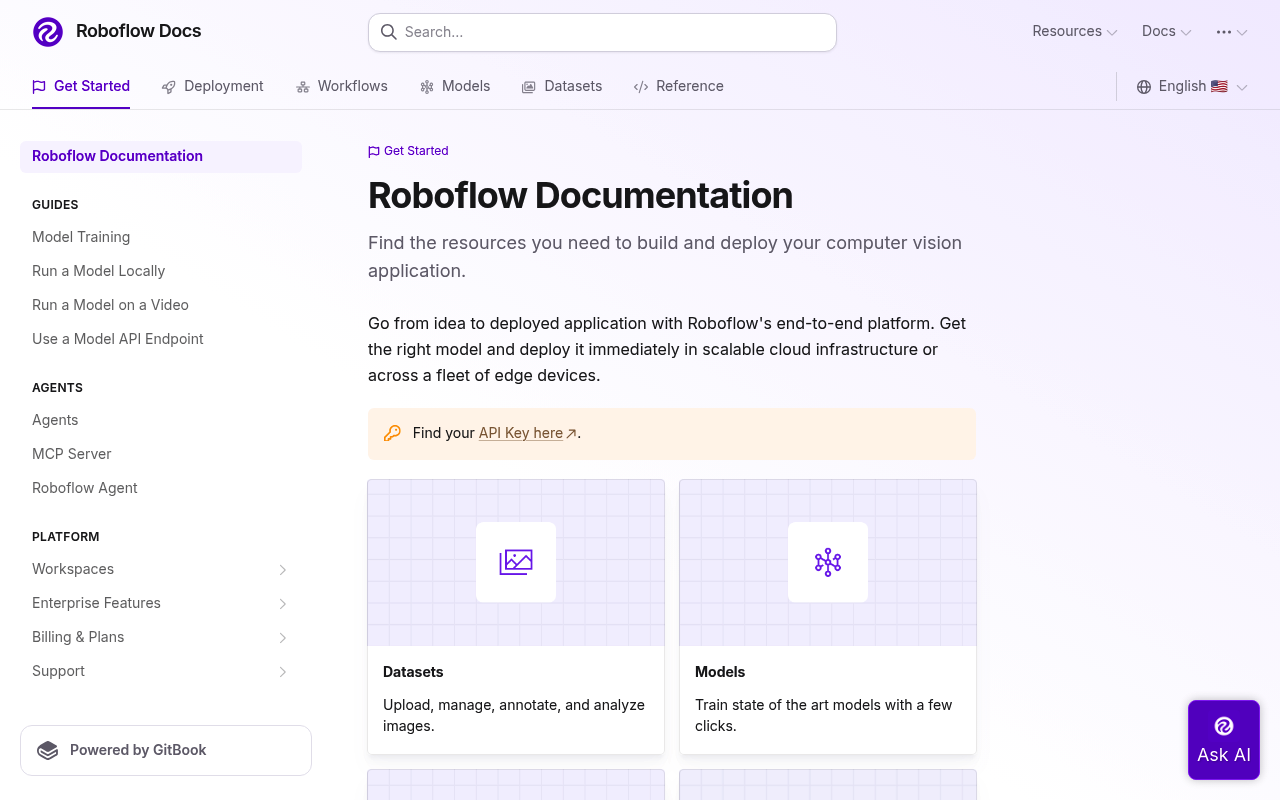Click the Roboflow logo icon
Screen dimensions: 1280x800
[x=48, y=32]
